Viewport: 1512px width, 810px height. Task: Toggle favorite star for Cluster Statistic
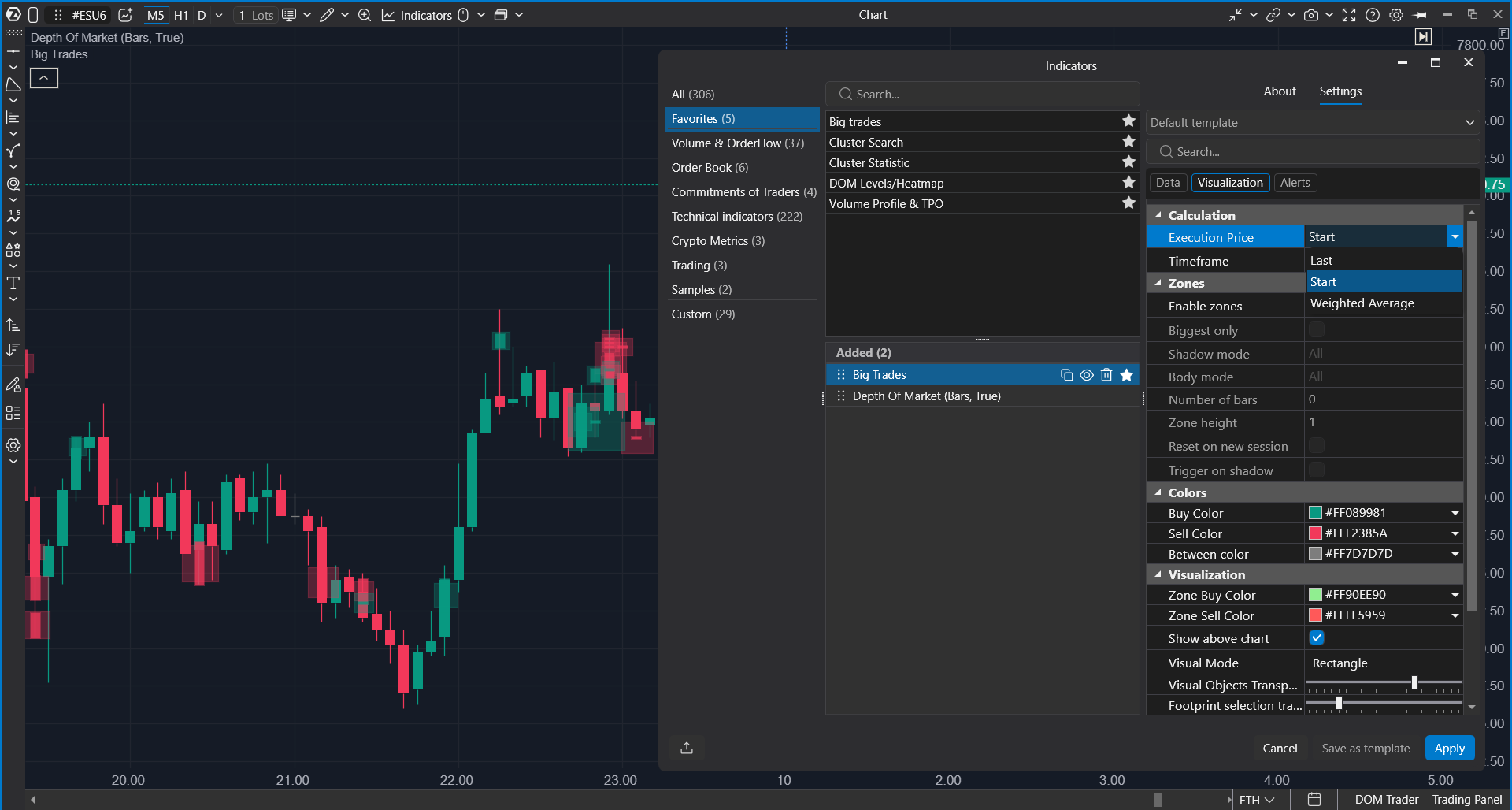pos(1128,162)
